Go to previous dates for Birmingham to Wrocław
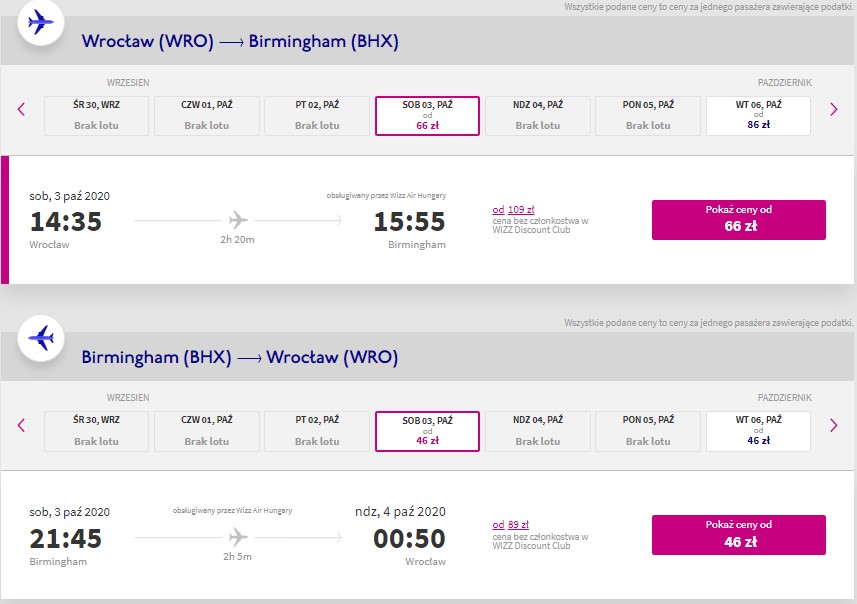857x604 pixels. [21, 425]
